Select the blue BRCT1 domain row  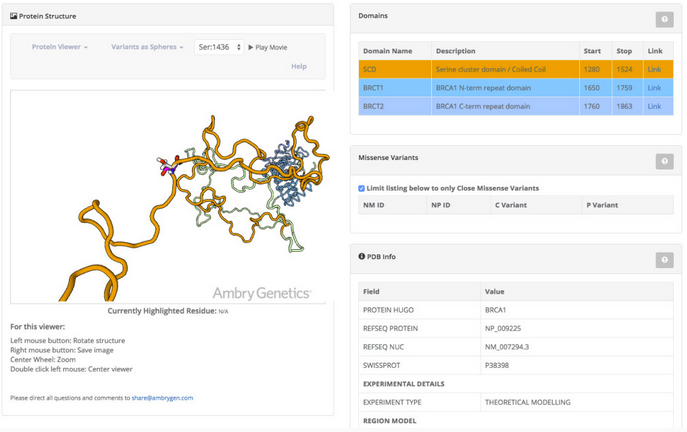pos(500,88)
